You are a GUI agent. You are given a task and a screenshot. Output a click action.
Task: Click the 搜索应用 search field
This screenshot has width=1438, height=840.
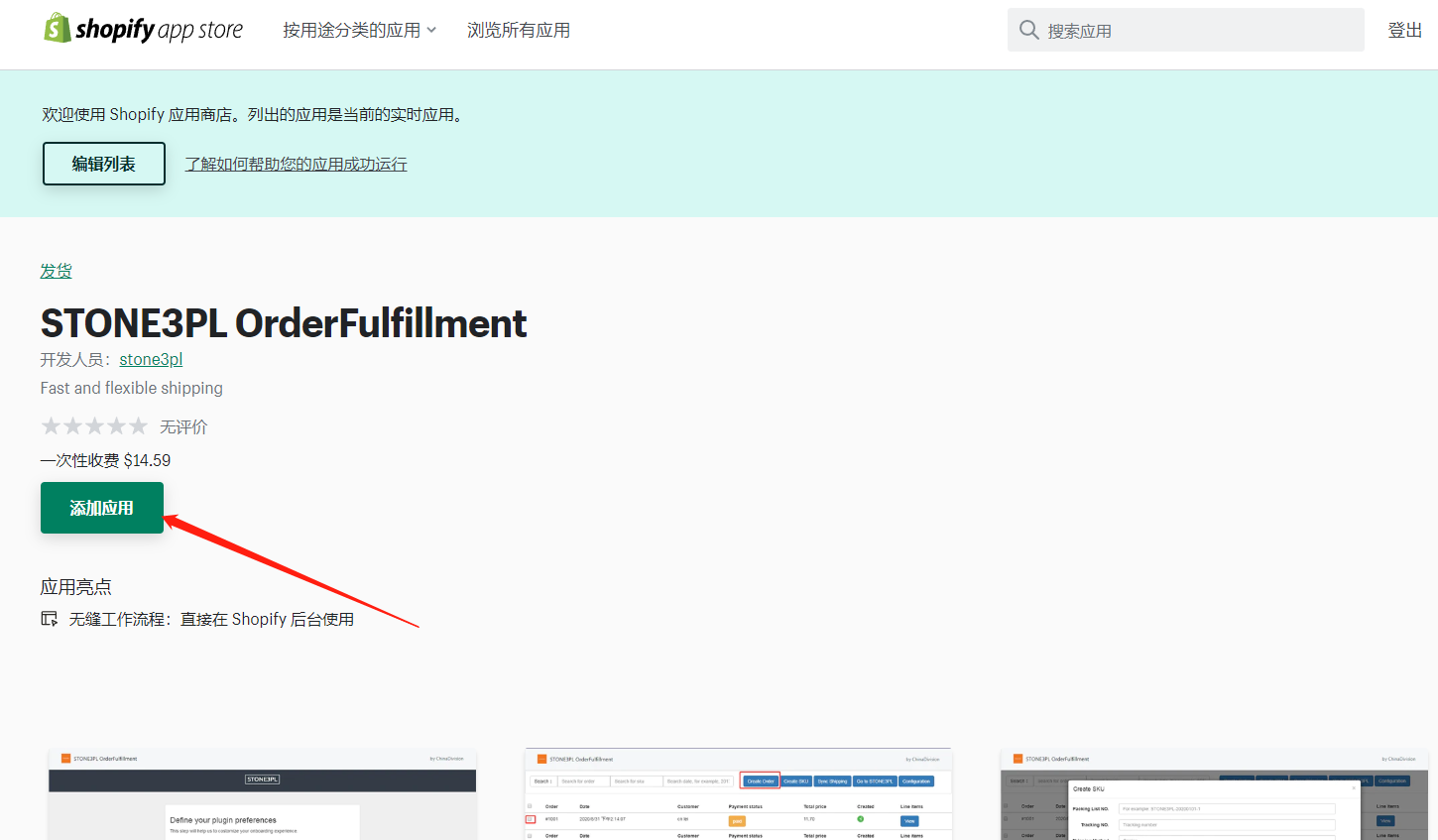[1186, 30]
